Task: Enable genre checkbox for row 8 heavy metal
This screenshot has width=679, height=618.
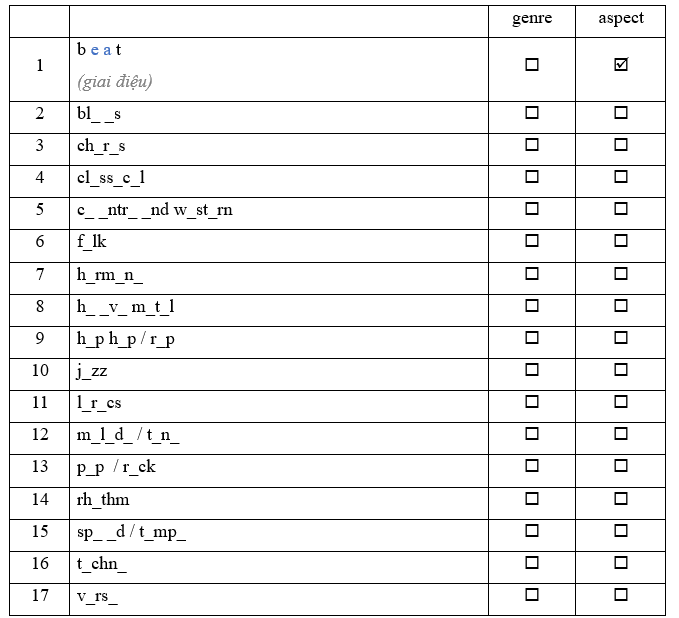Action: click(532, 305)
